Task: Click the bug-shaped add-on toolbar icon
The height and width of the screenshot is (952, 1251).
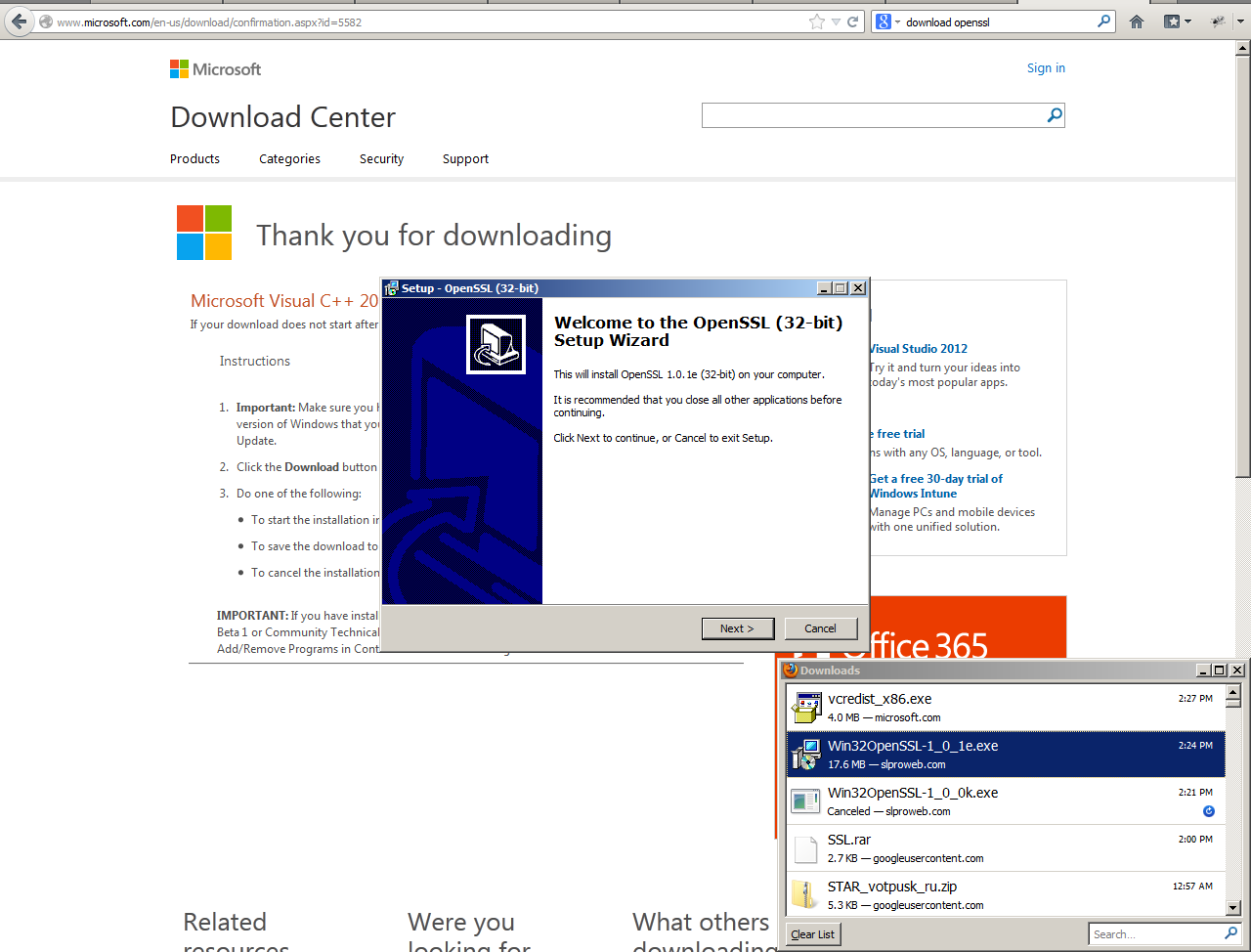Action: (x=1218, y=22)
